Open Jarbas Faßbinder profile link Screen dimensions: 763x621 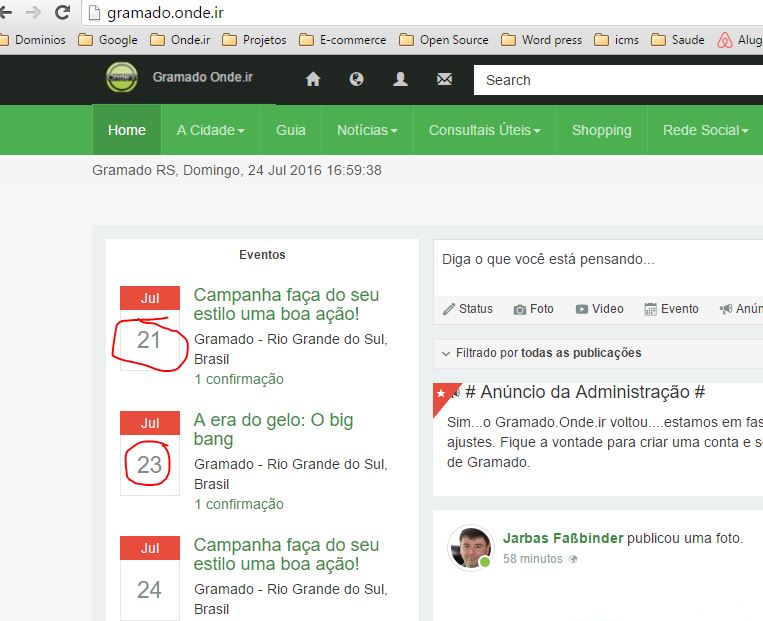563,538
